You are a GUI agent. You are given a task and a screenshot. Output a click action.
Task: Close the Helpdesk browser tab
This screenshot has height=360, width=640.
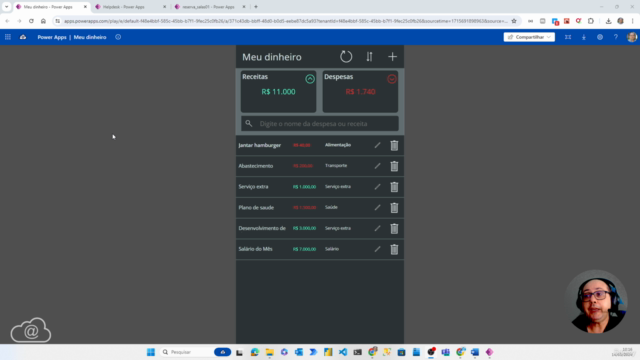tap(164, 7)
